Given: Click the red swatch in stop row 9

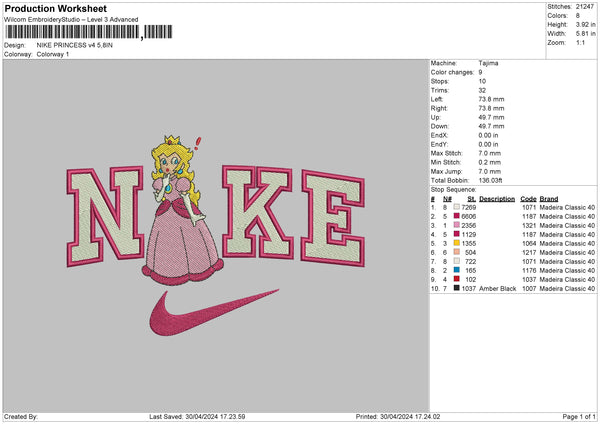Looking at the screenshot, I should (457, 279).
